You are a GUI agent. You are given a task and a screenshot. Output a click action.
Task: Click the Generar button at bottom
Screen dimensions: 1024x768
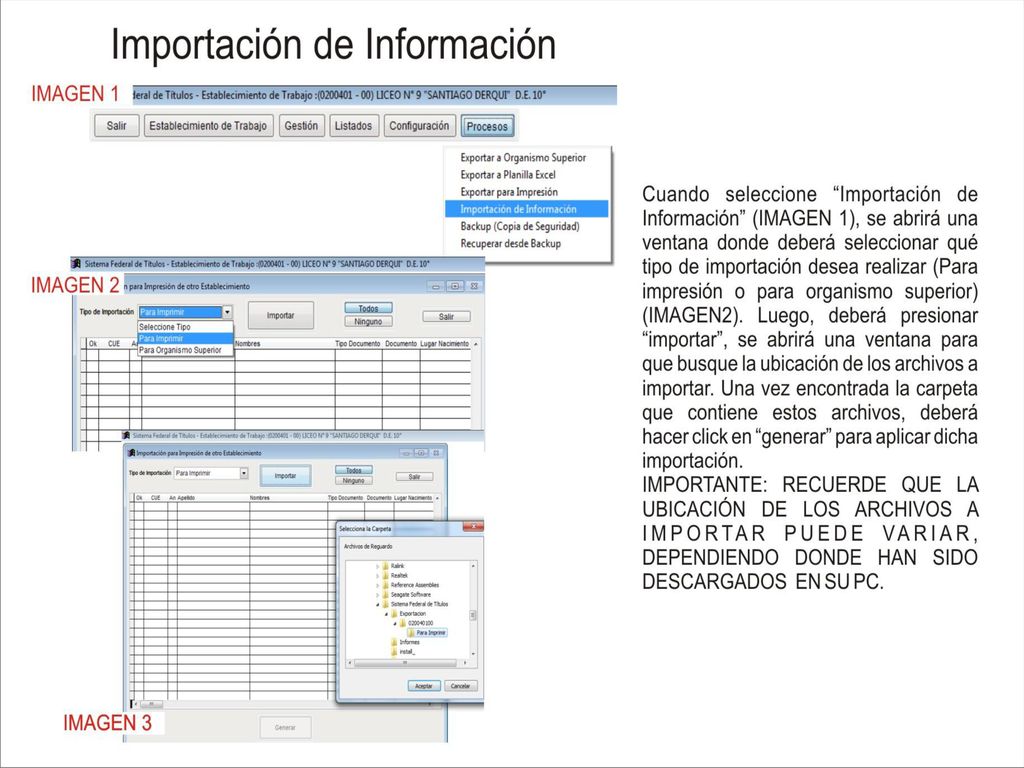pos(285,728)
